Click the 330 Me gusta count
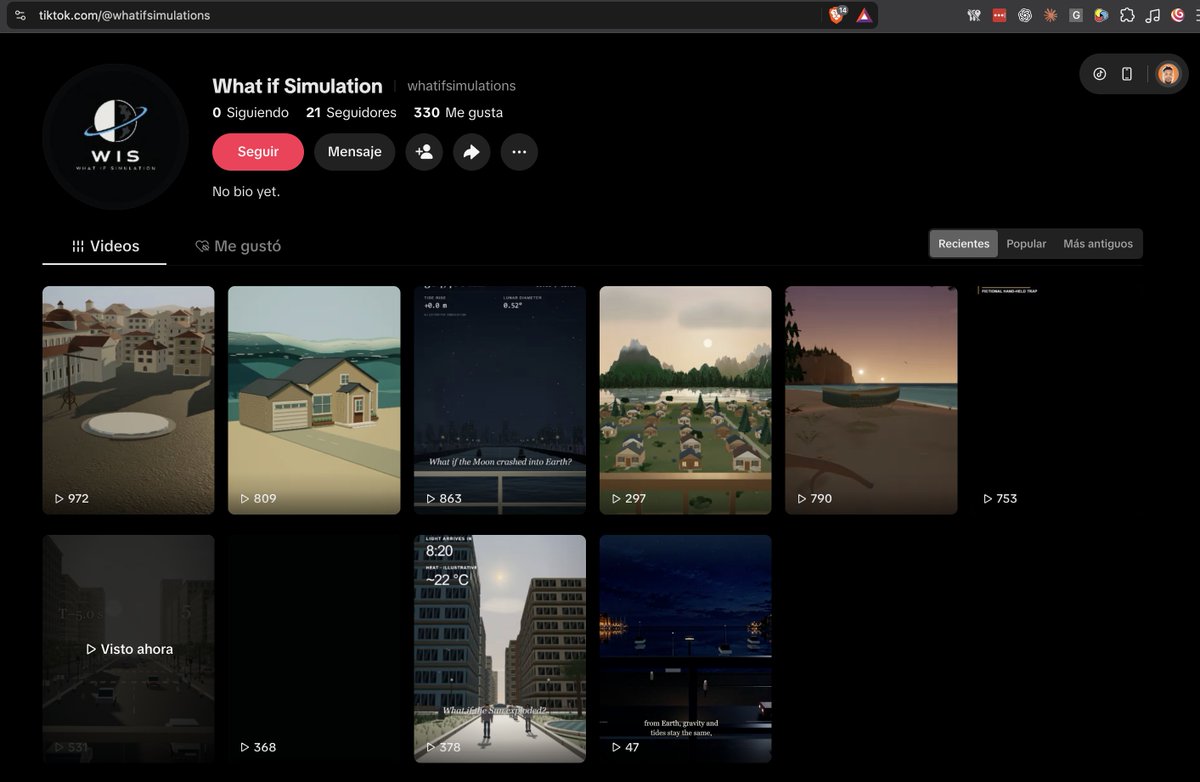 [x=458, y=113]
